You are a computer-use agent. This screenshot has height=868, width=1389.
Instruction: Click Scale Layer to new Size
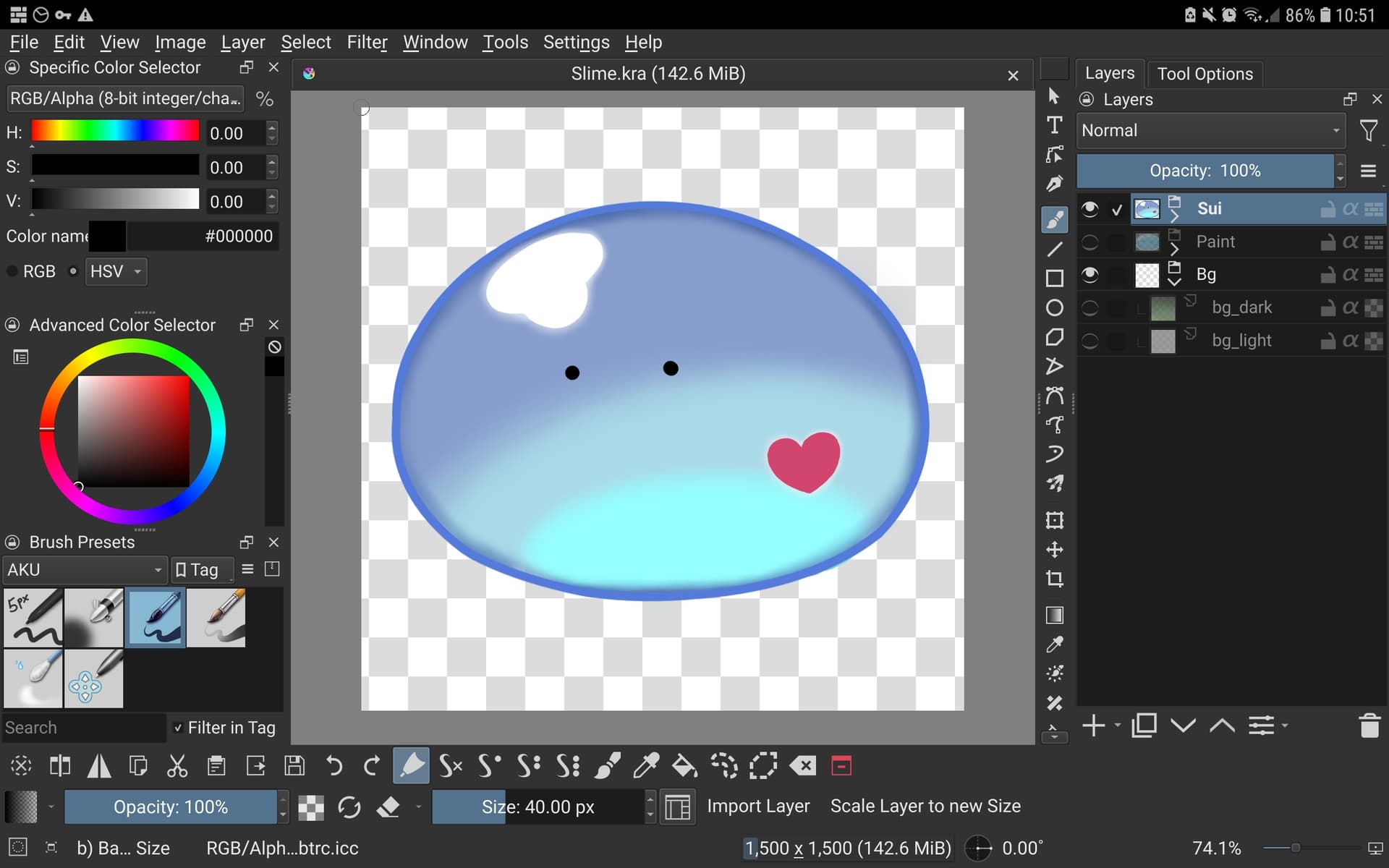click(925, 806)
